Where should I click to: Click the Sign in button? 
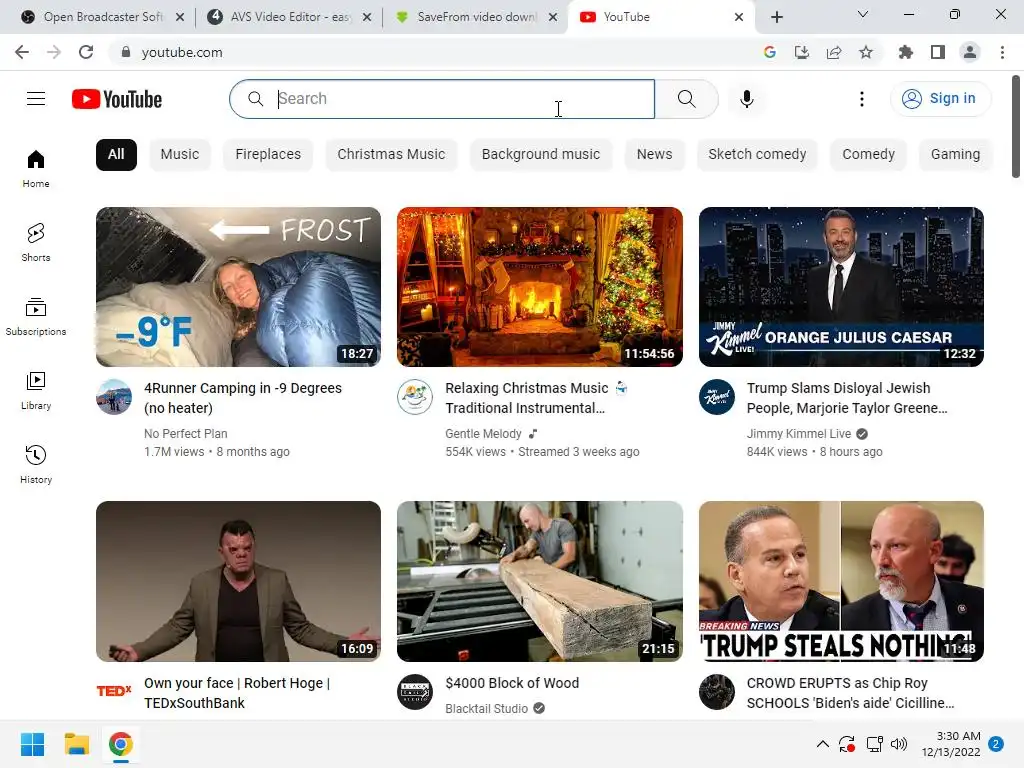[940, 99]
